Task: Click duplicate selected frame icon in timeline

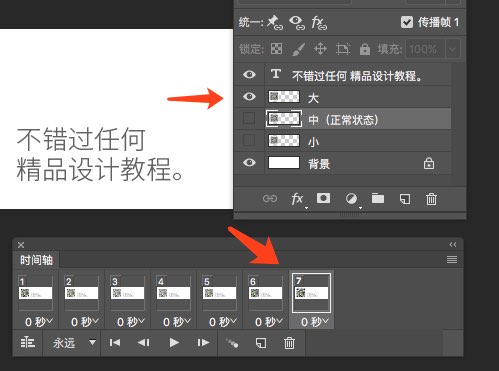Action: pos(261,343)
